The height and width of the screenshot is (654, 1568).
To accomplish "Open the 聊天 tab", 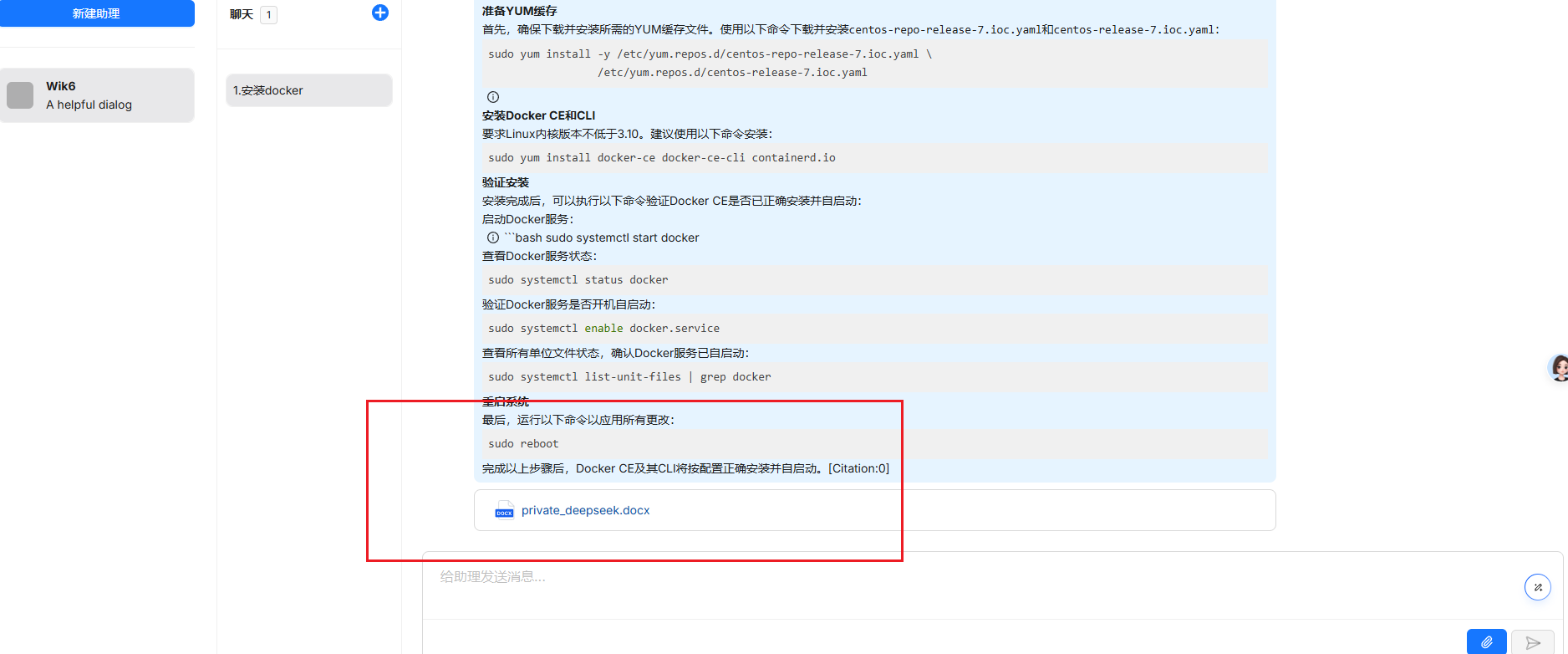I will [242, 14].
